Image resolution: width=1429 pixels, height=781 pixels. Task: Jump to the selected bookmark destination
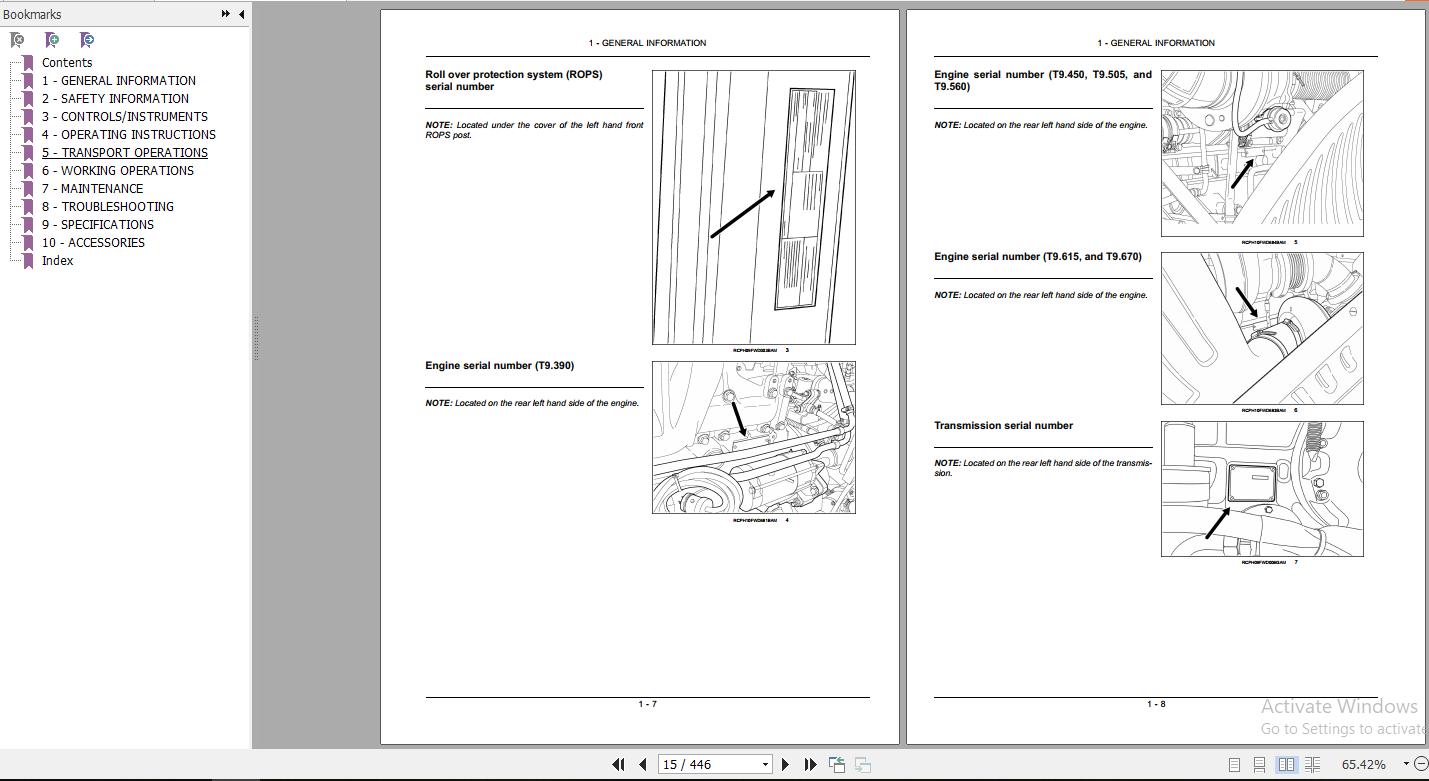pyautogui.click(x=87, y=39)
